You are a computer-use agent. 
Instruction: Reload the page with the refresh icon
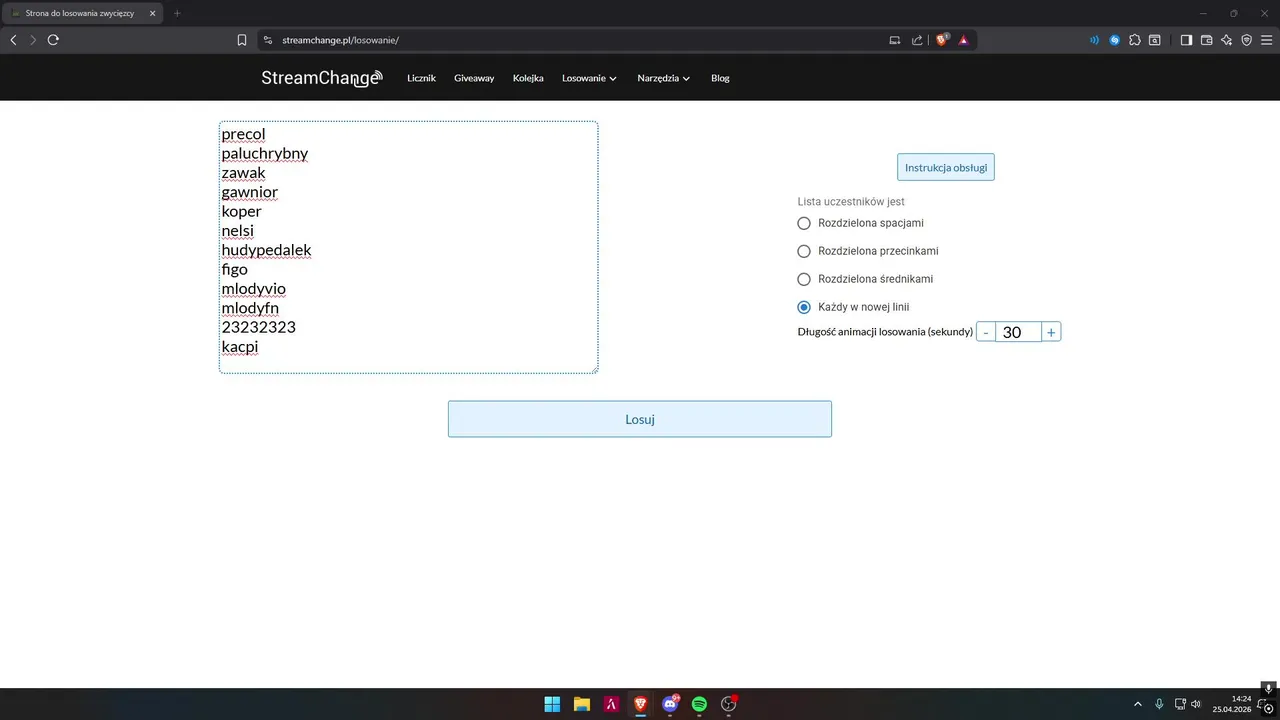point(53,40)
